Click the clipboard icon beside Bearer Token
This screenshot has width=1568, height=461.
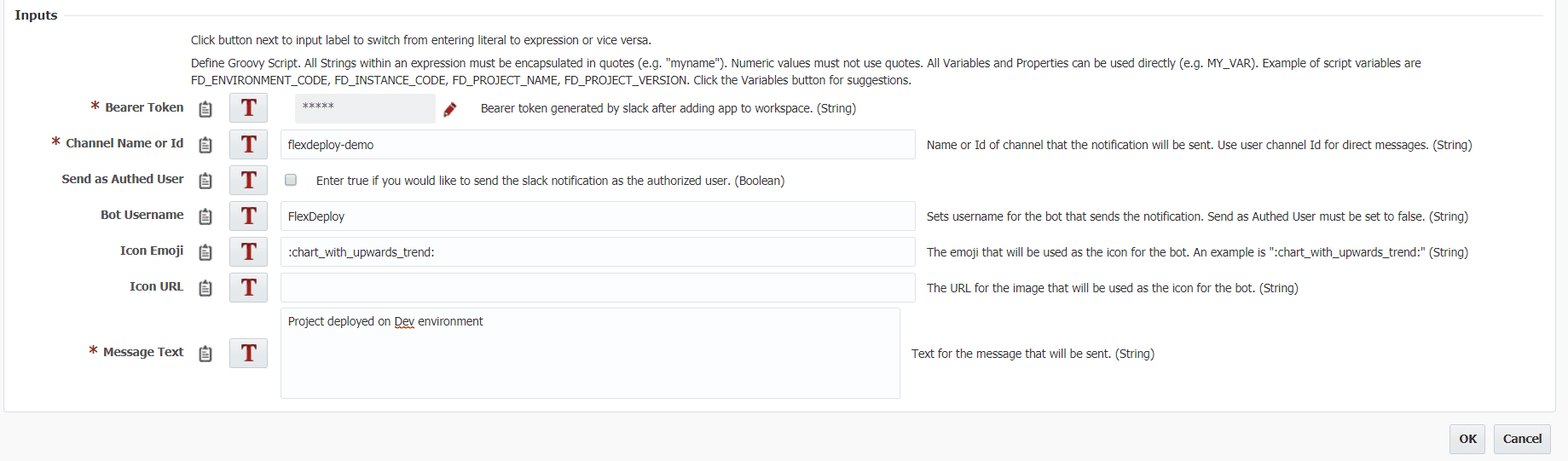205,109
